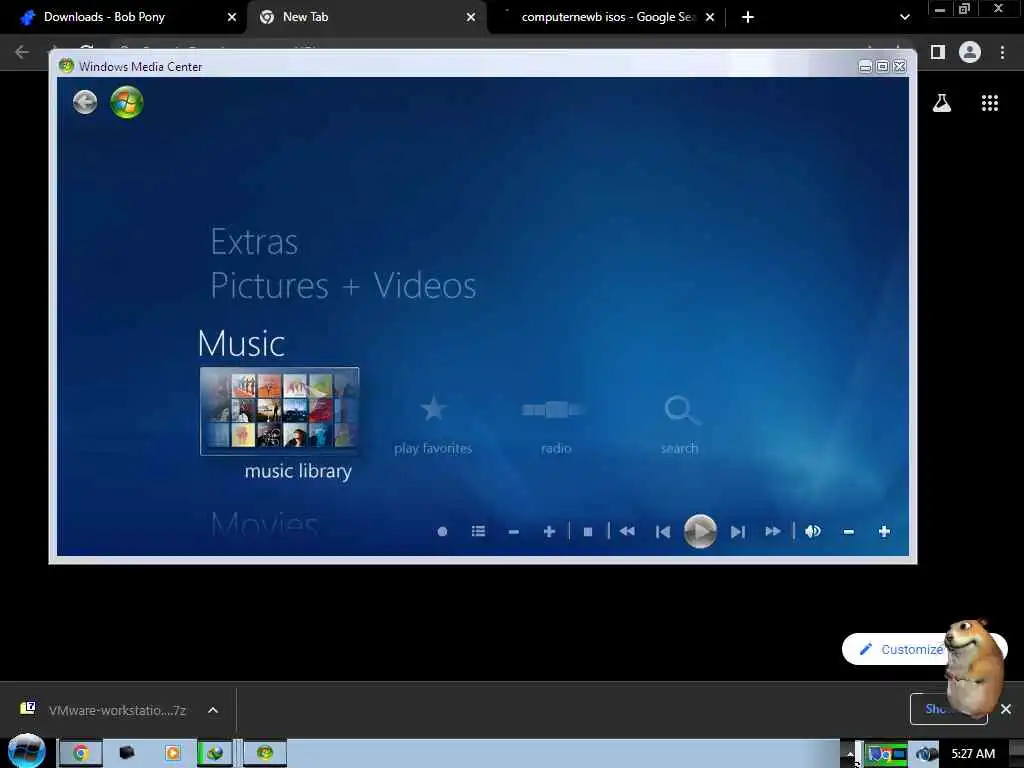The image size is (1024, 768).
Task: Skip to previous track
Action: click(663, 532)
